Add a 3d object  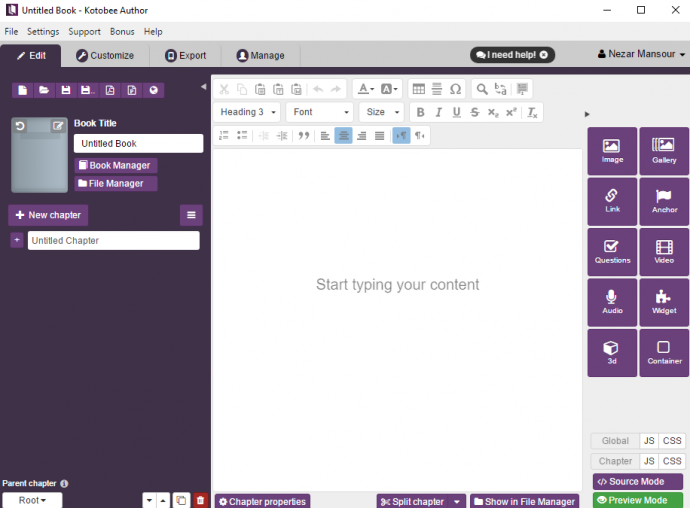[x=612, y=352]
